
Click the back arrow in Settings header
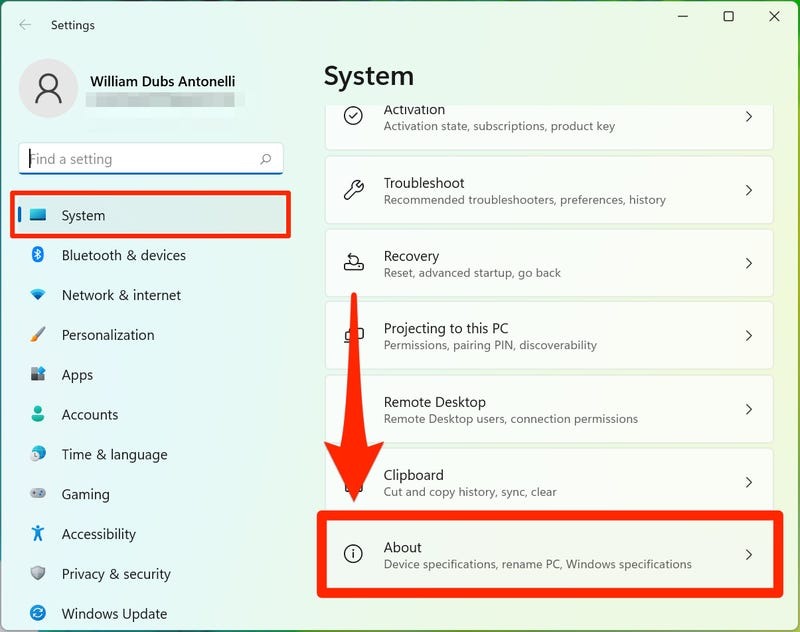pyautogui.click(x=24, y=25)
